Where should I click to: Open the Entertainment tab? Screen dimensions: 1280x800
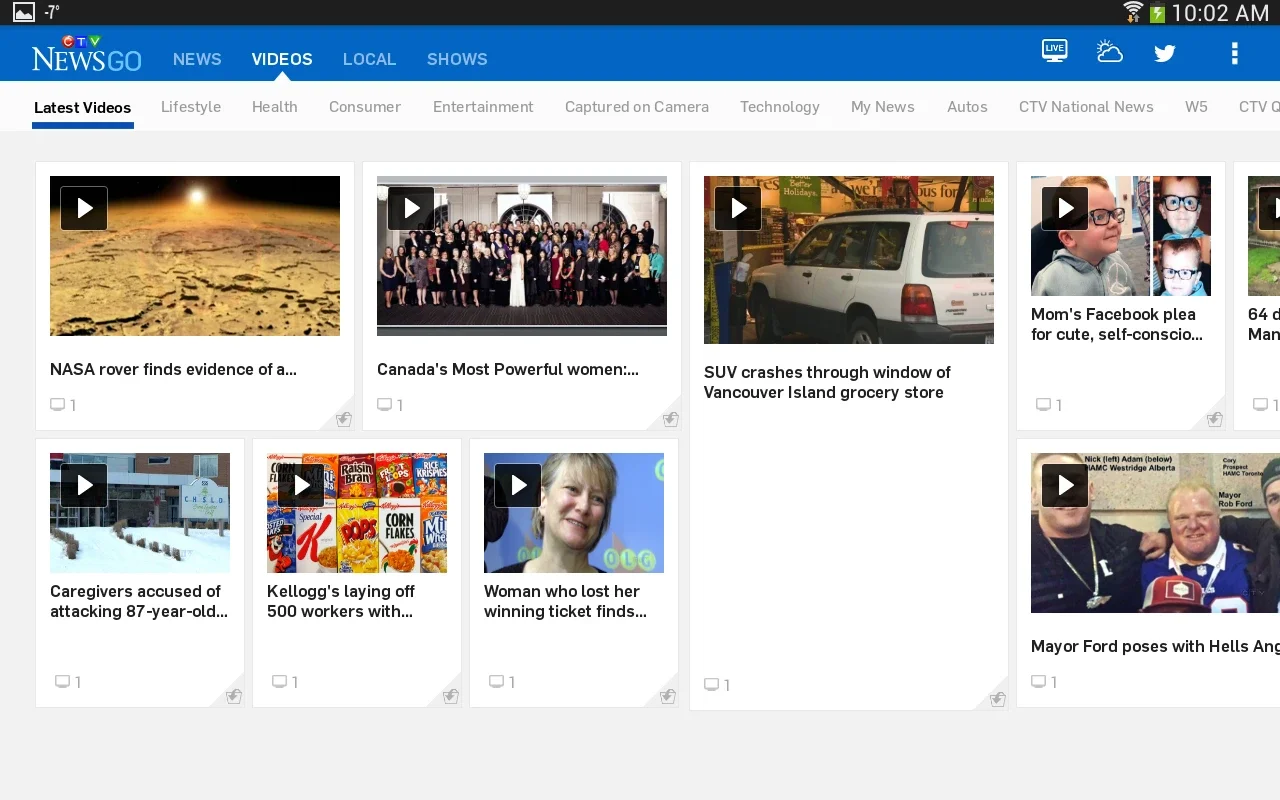pos(483,107)
